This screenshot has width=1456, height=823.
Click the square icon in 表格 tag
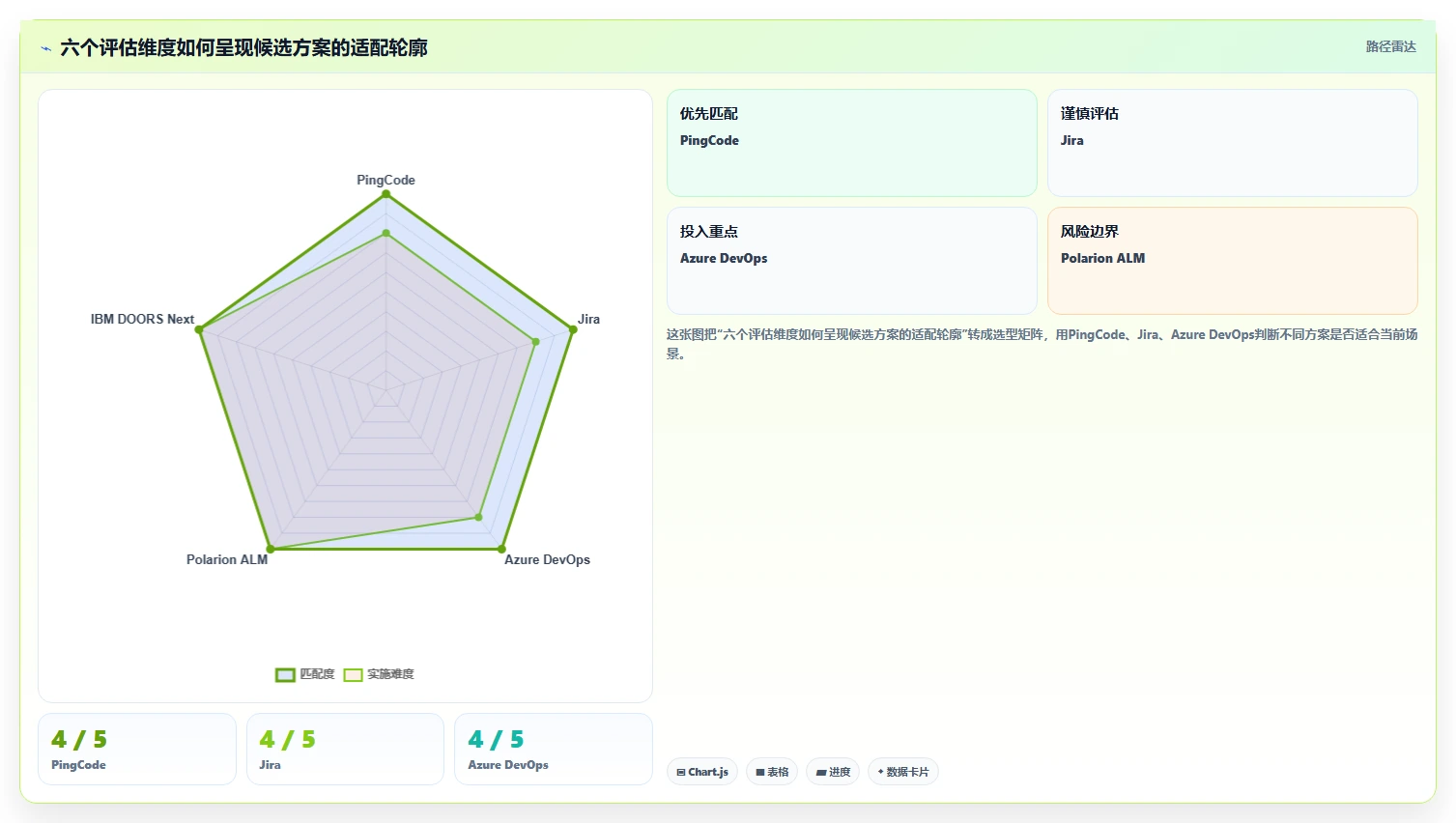click(760, 772)
